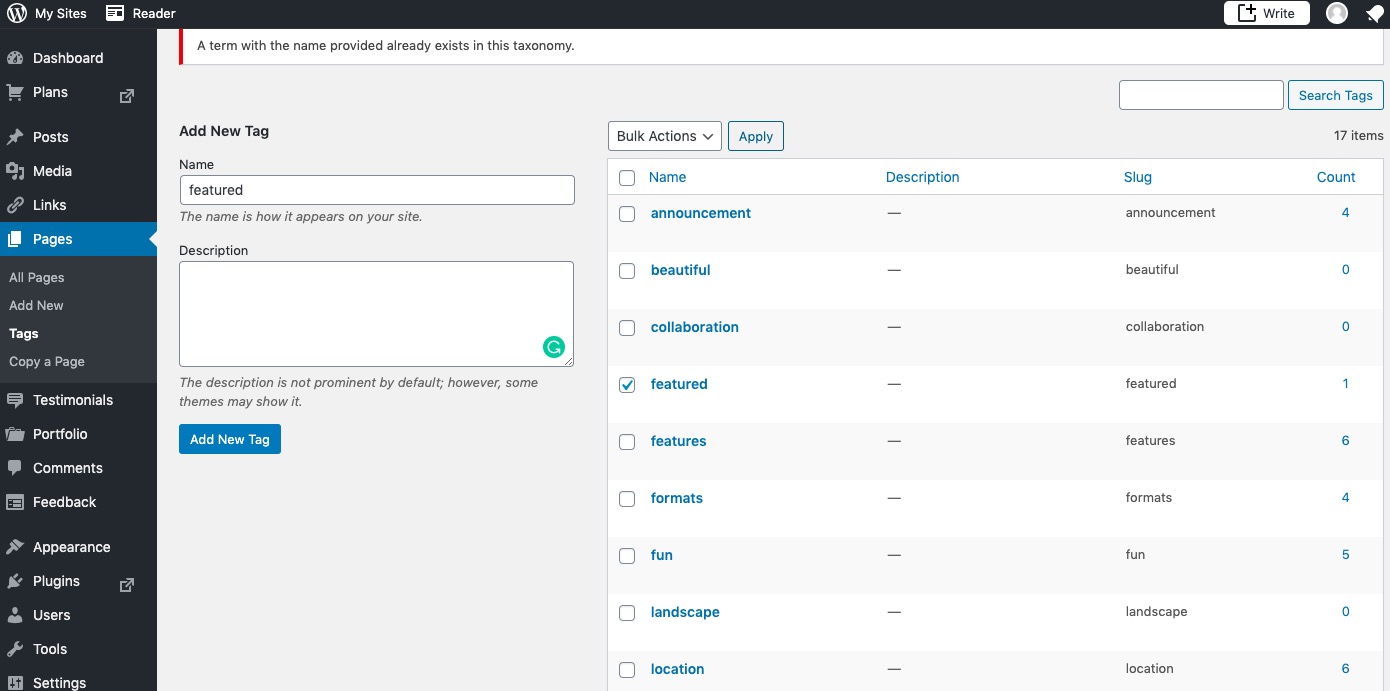Expand the Bulk Actions dropdown
Image resolution: width=1390 pixels, height=691 pixels.
[664, 136]
